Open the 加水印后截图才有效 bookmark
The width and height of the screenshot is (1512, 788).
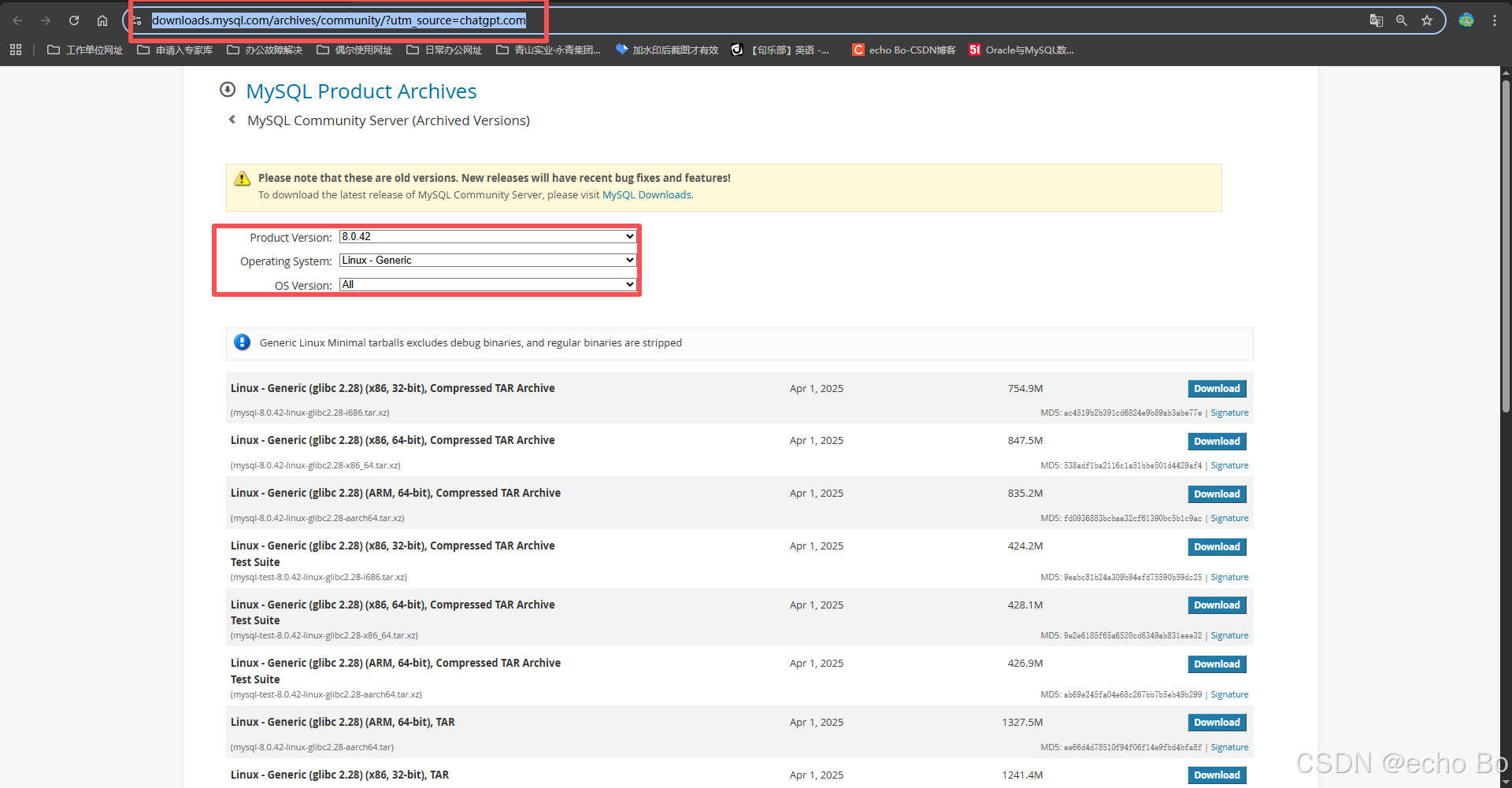[667, 50]
